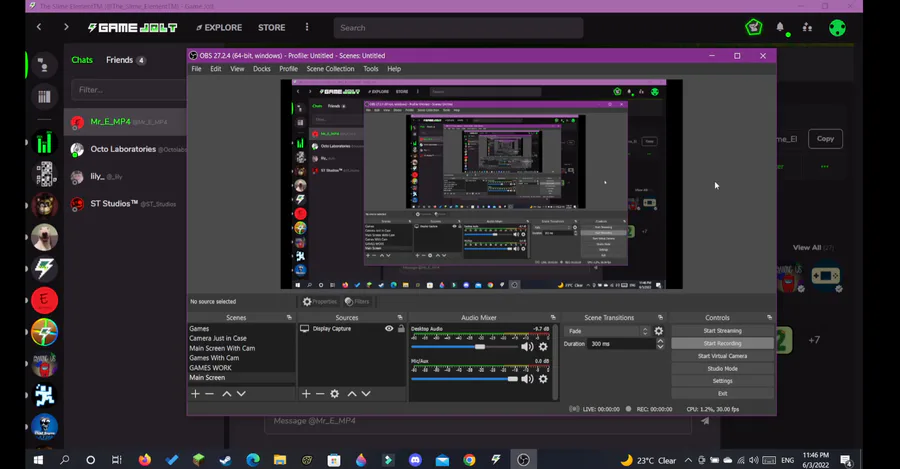Pop out the Controls dock
900x469 pixels.
pyautogui.click(x=769, y=317)
